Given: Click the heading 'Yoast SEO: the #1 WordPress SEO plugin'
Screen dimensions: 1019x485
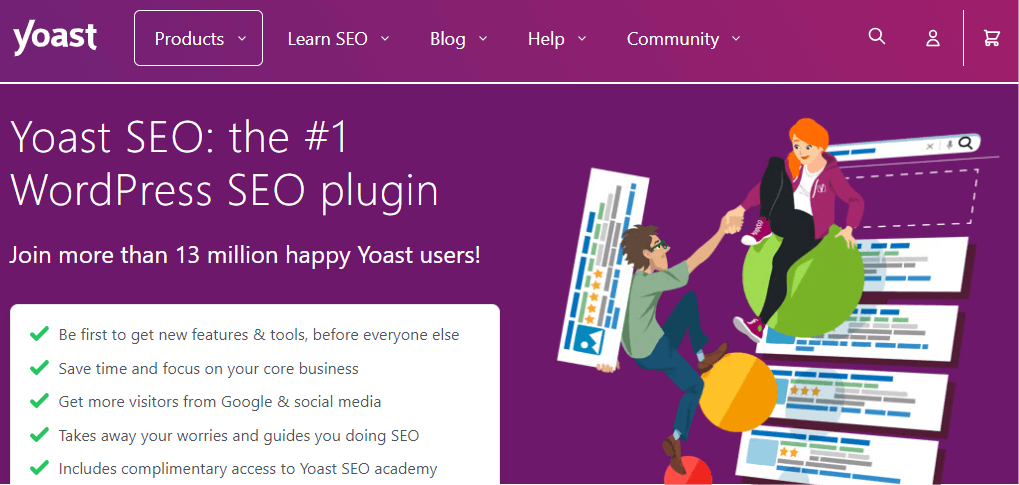Looking at the screenshot, I should [x=225, y=164].
